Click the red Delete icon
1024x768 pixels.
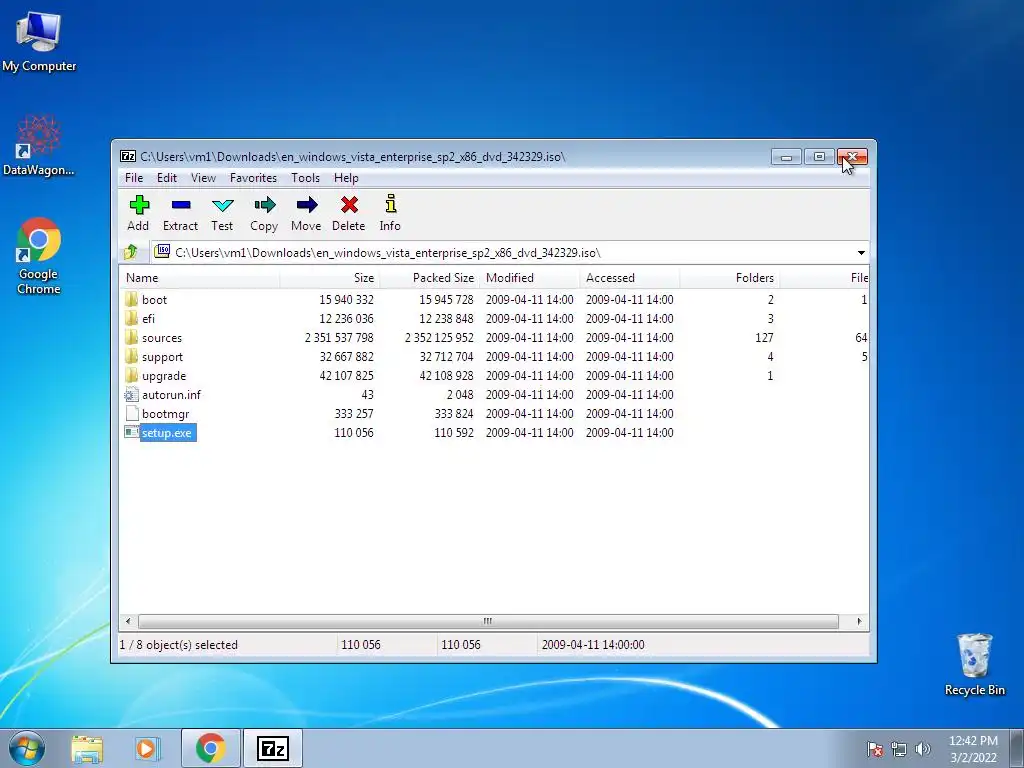[349, 205]
